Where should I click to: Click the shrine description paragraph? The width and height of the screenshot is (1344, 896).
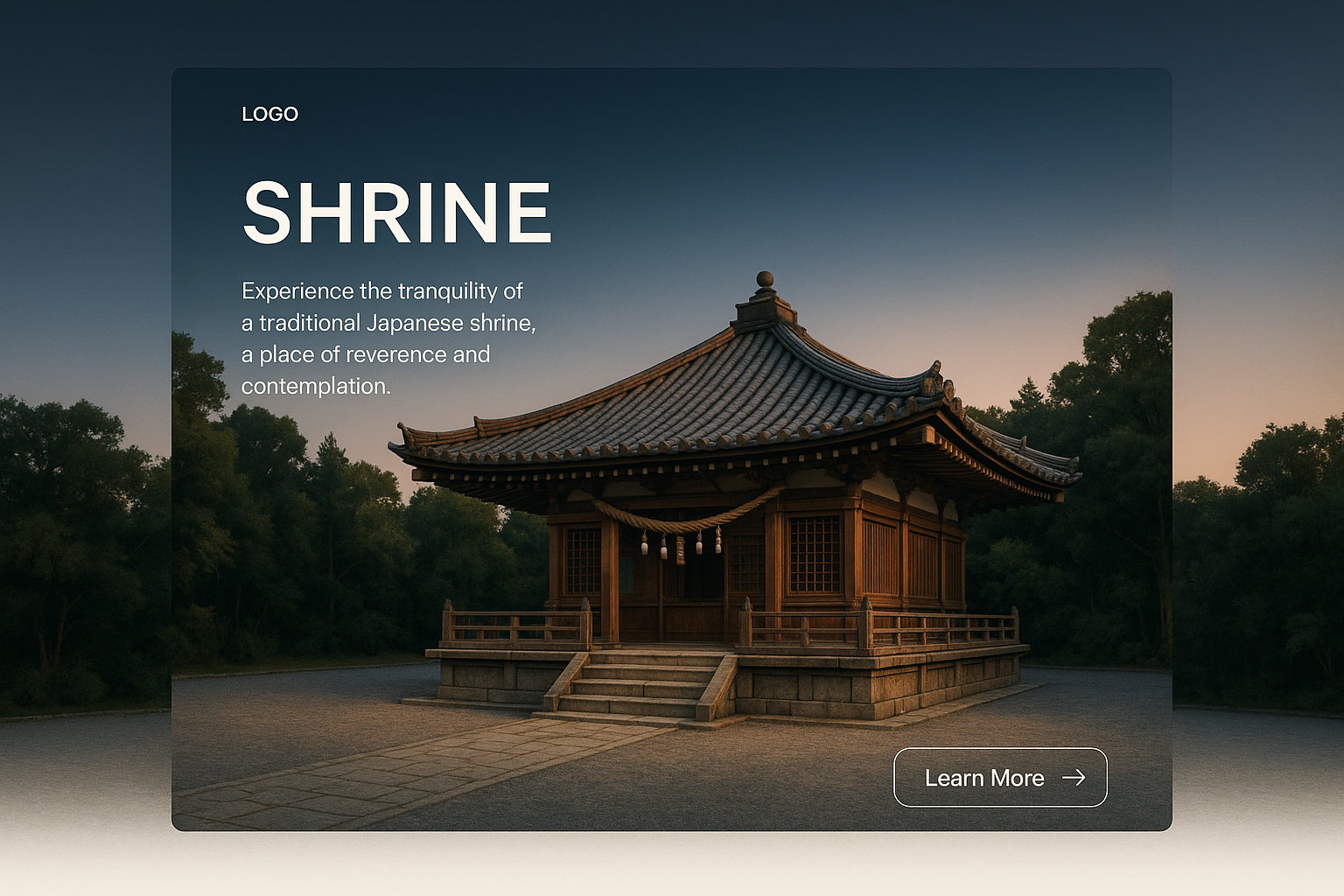(388, 338)
